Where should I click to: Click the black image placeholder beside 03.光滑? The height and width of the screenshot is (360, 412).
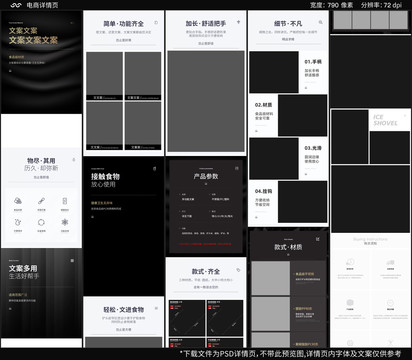coord(274,159)
